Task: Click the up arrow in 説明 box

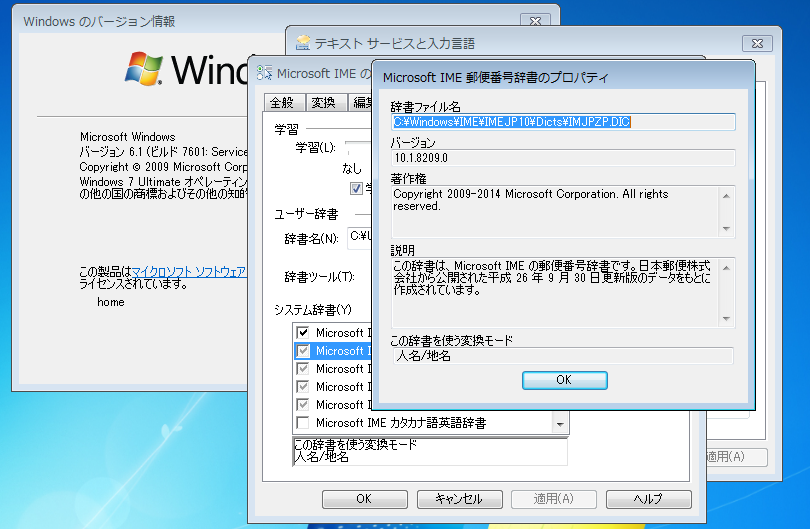Action: tap(727, 265)
